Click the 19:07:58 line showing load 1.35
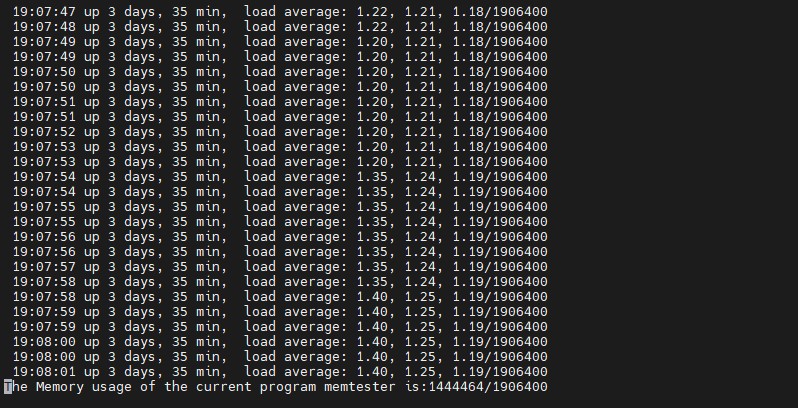 (x=280, y=282)
